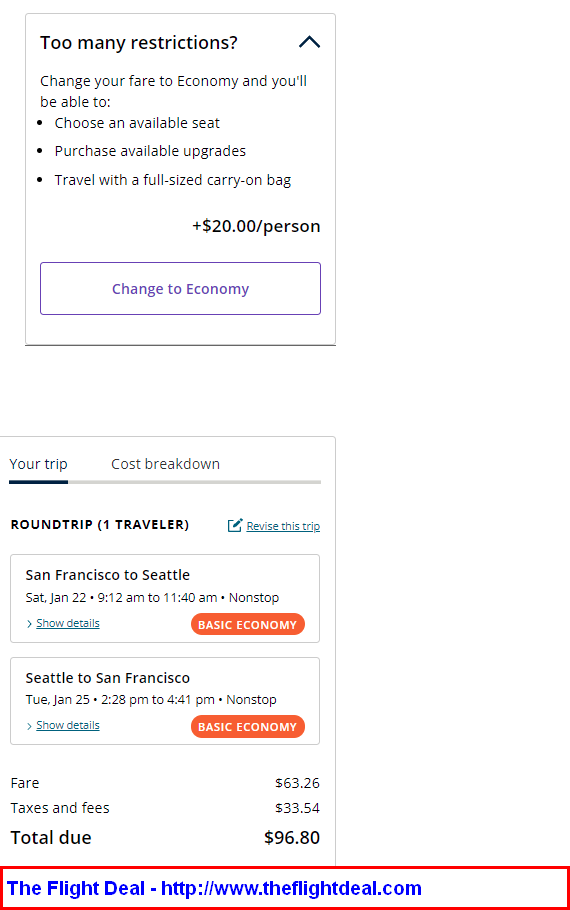Click the edit pencil icon beside Revise

coord(235,525)
